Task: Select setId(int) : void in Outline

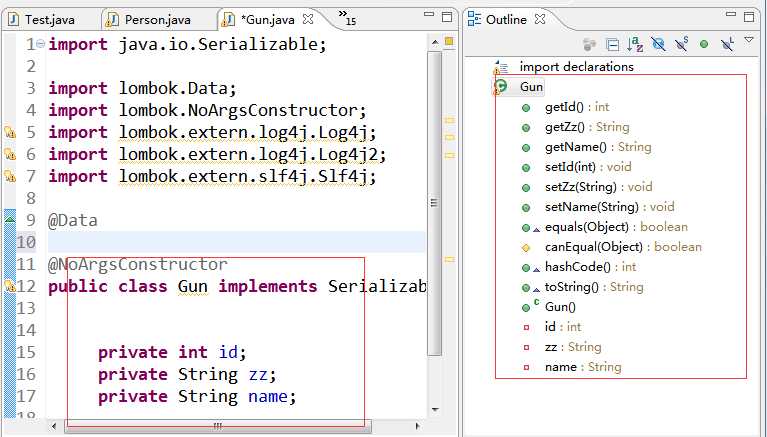Action: [x=588, y=167]
